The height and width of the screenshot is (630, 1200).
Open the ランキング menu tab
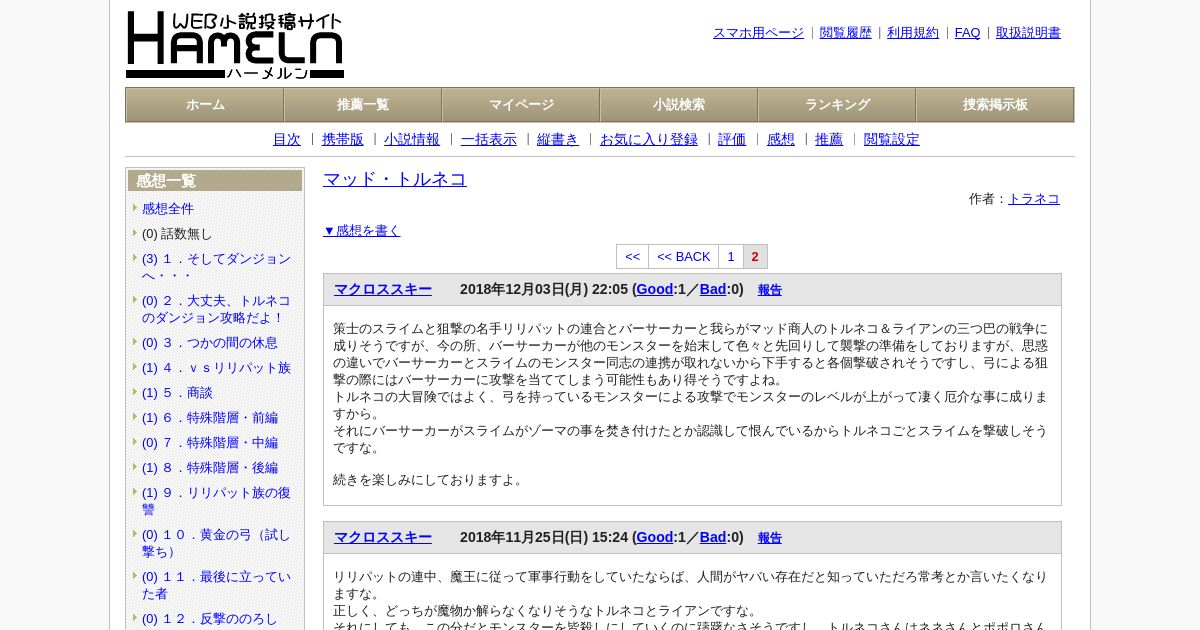[x=837, y=105]
